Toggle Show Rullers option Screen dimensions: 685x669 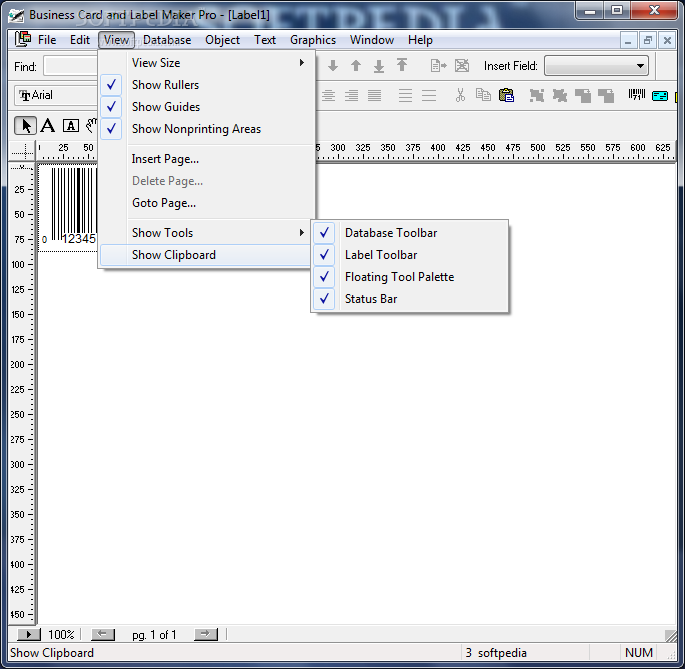click(x=206, y=85)
